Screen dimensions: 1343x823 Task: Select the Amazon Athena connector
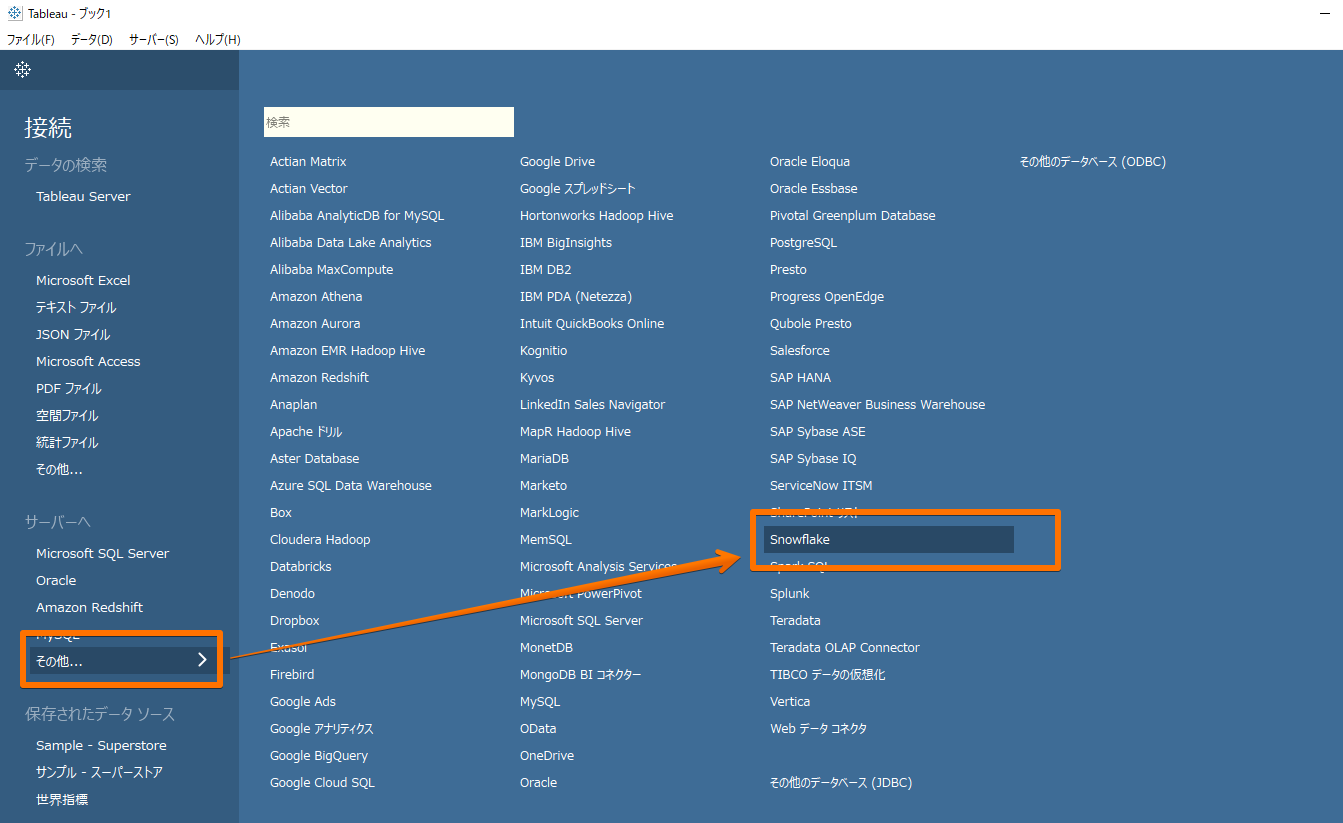(x=316, y=297)
